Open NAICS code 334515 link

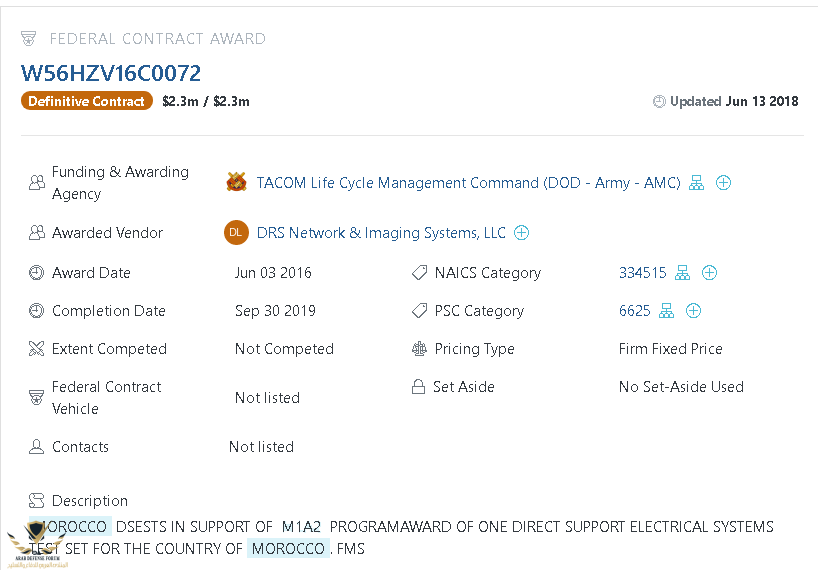pyautogui.click(x=642, y=273)
